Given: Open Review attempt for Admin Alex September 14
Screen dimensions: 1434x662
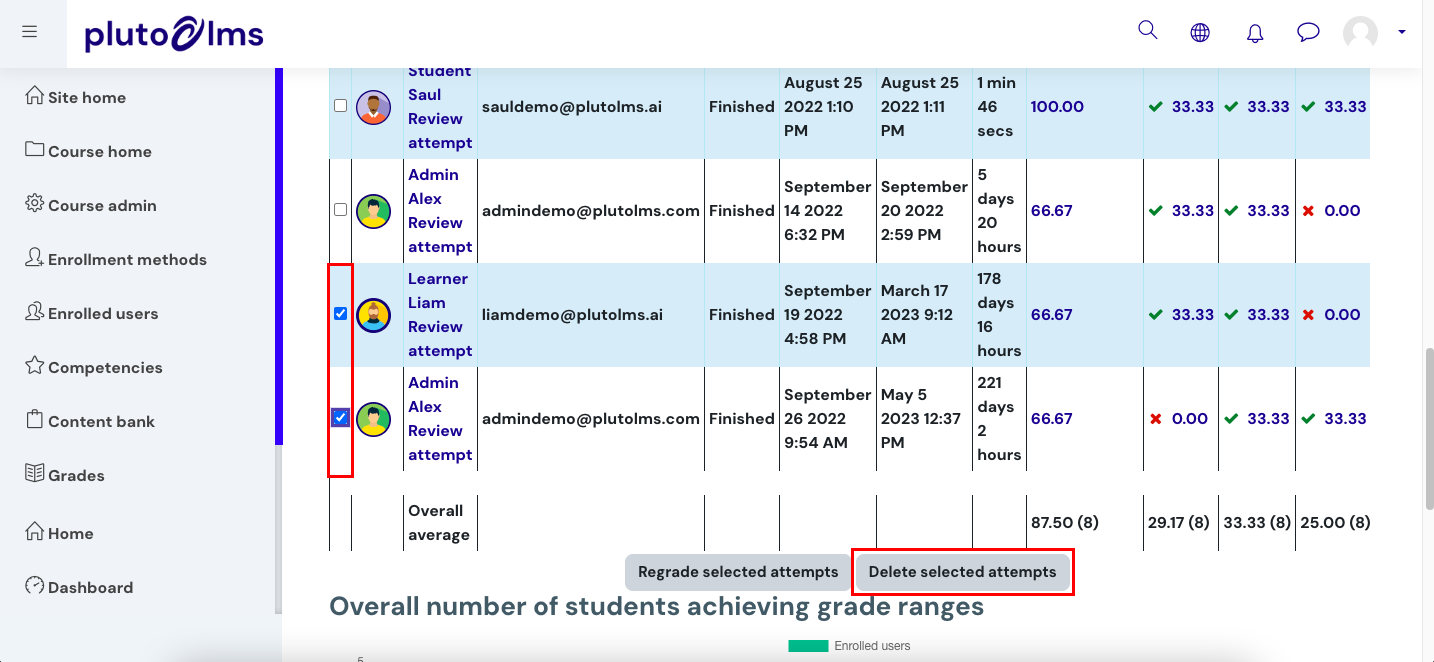Looking at the screenshot, I should click(440, 235).
